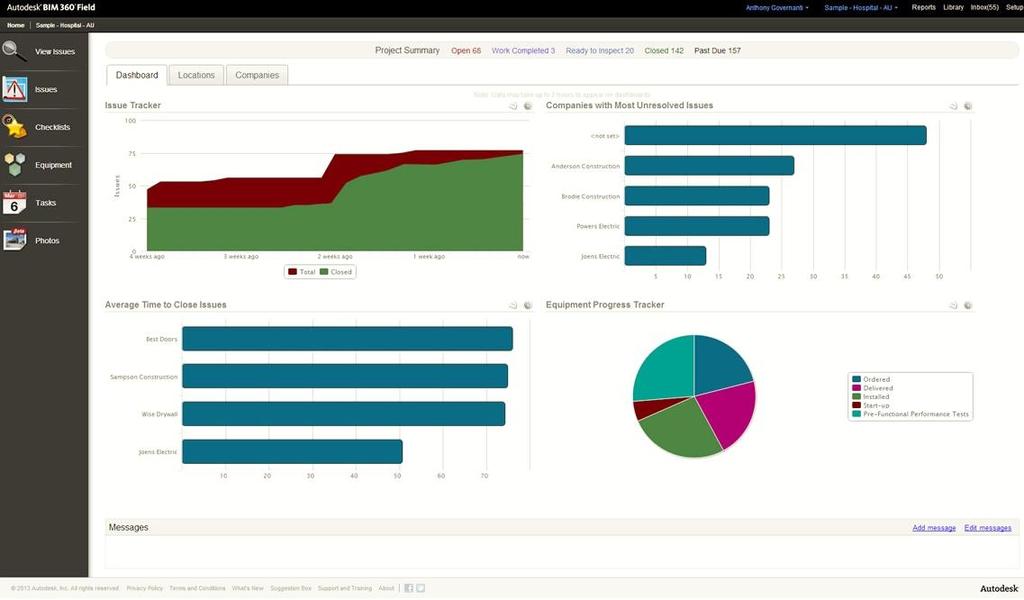Switch to the Dashboard tab
This screenshot has height=600, width=1024.
coord(137,75)
